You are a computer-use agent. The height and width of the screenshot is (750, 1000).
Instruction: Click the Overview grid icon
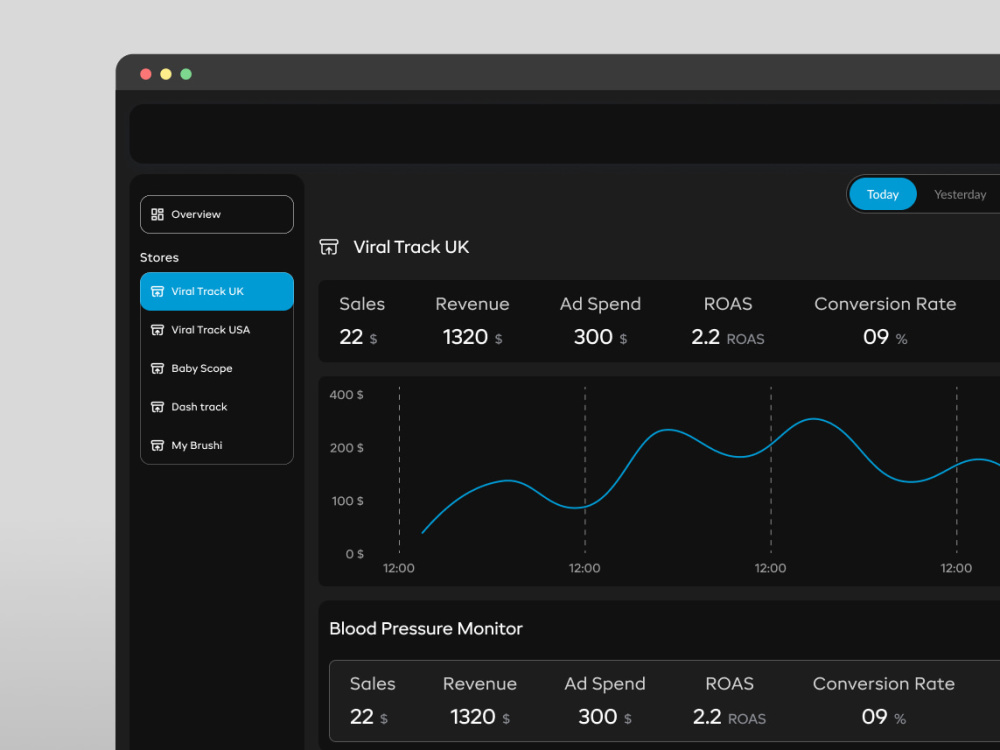tap(157, 214)
